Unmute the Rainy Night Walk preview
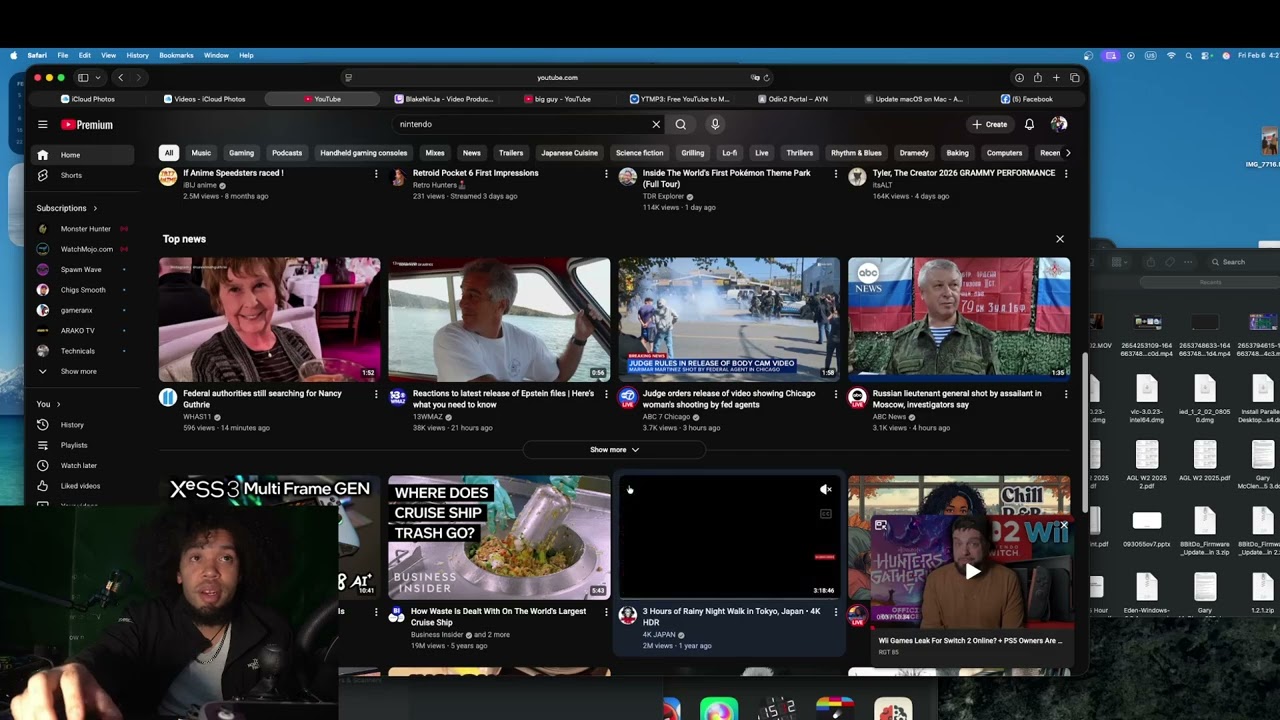The height and width of the screenshot is (720, 1280). 826,490
